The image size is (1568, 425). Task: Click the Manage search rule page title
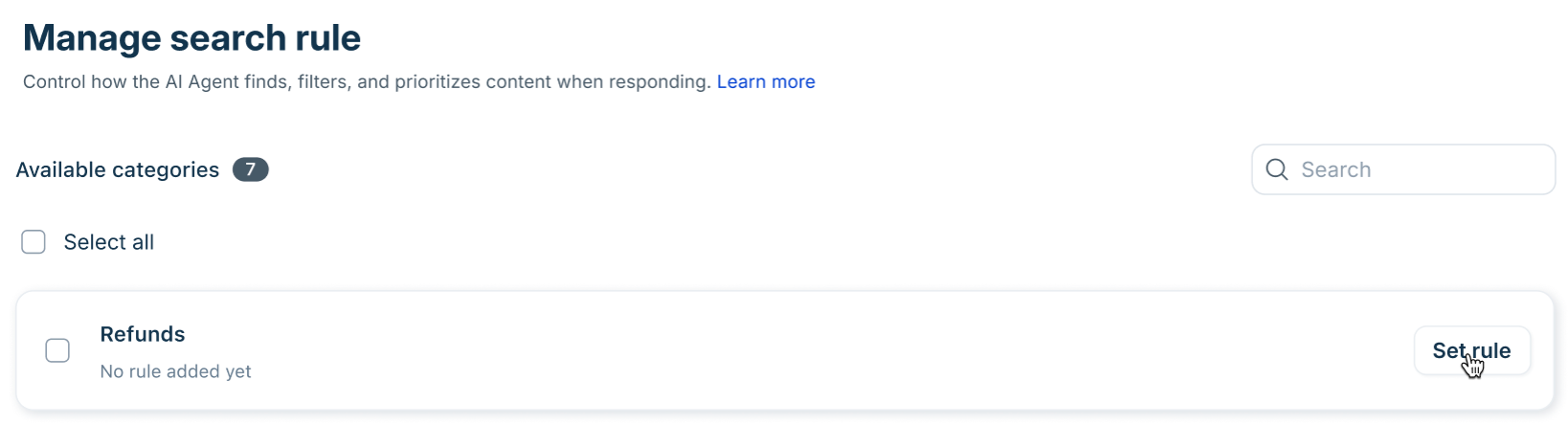(x=191, y=38)
